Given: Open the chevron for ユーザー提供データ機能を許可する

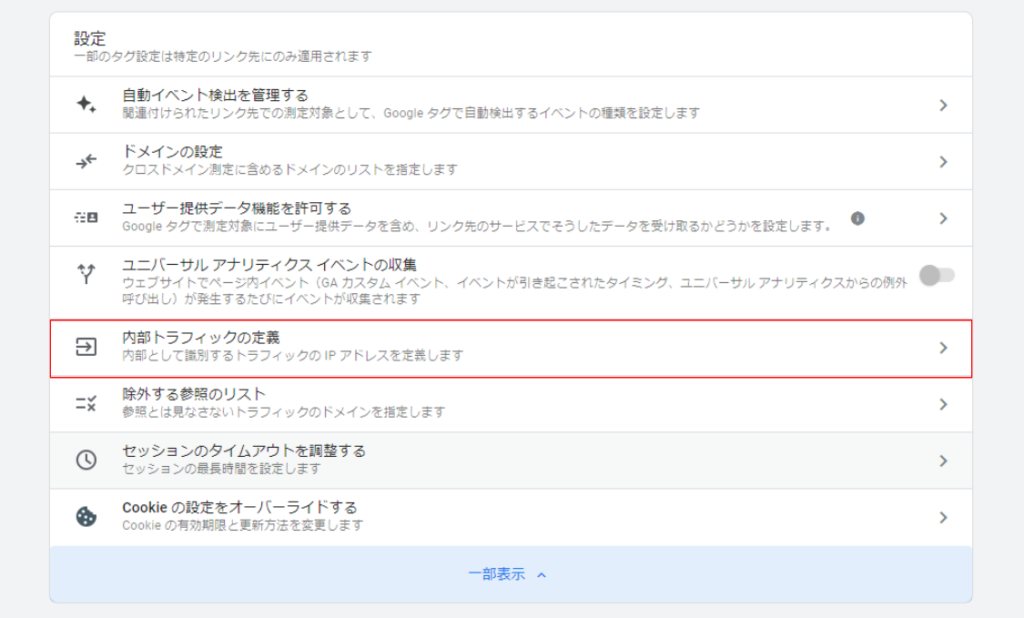Looking at the screenshot, I should tap(943, 218).
